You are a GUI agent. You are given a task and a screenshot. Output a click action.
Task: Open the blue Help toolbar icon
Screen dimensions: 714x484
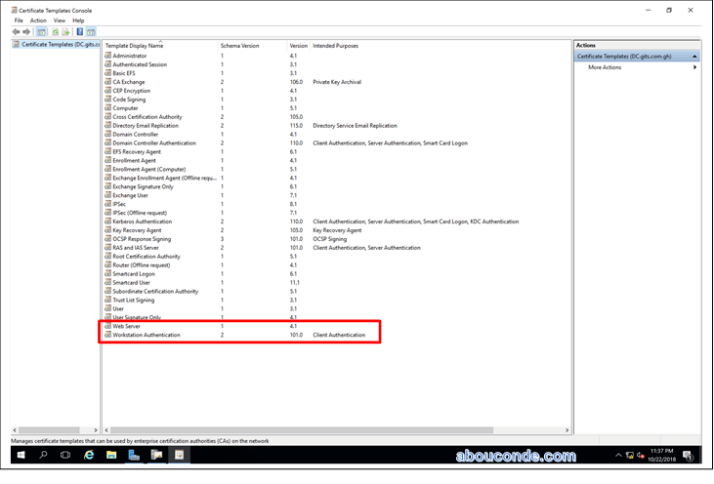pyautogui.click(x=80, y=32)
